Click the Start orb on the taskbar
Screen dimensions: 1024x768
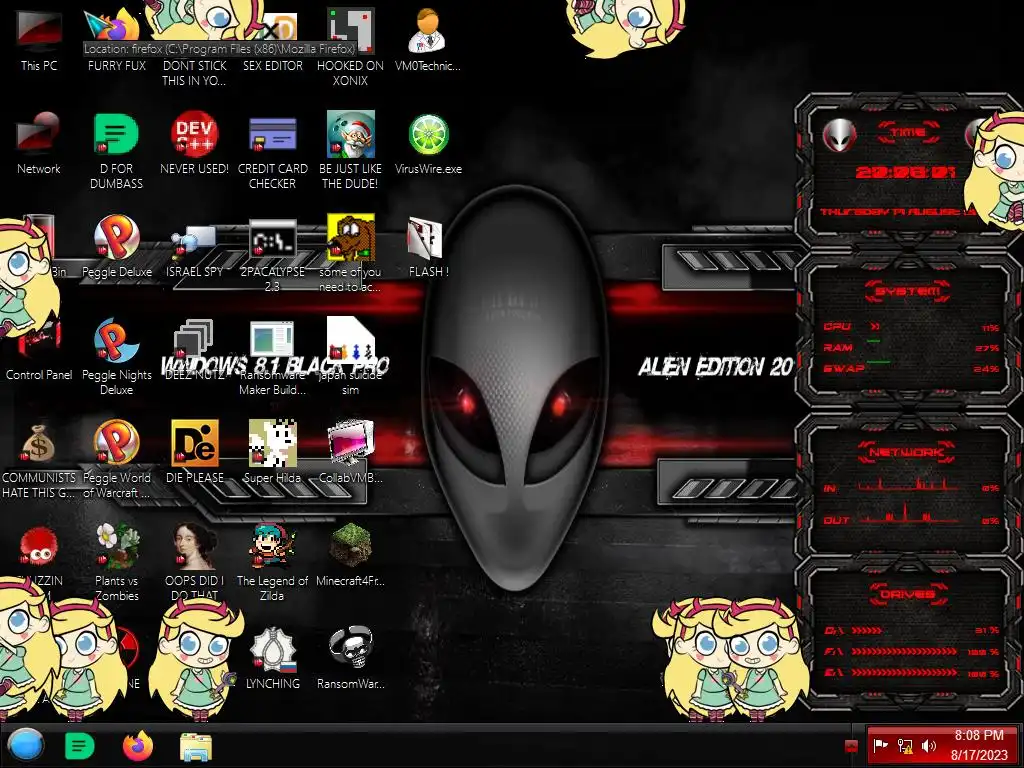[25, 746]
